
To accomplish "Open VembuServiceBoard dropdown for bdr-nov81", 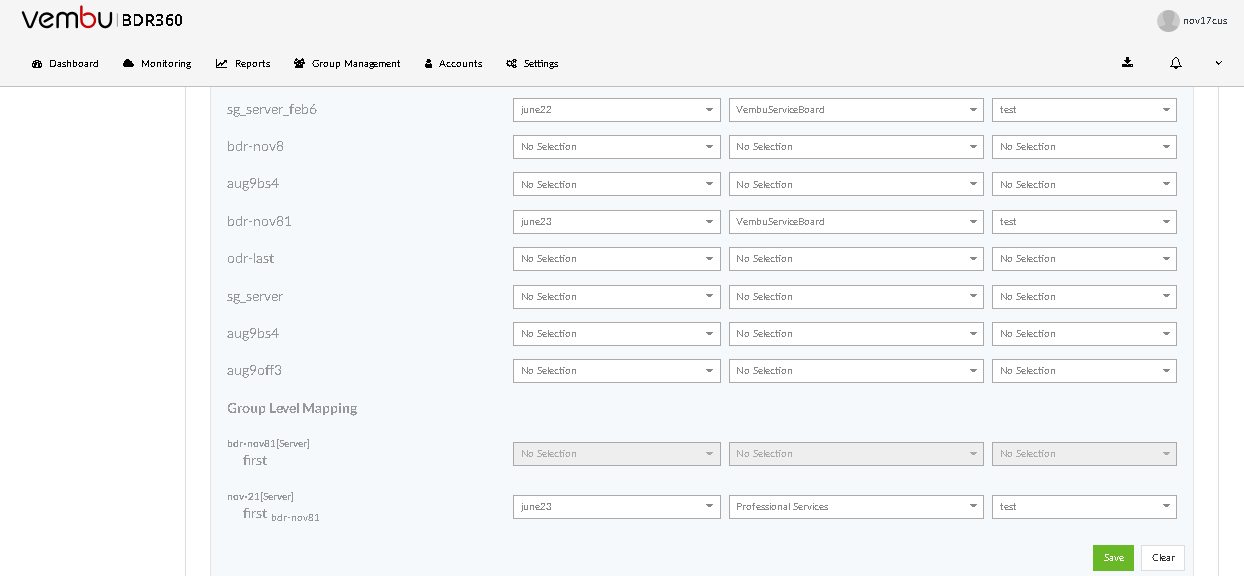I will [856, 222].
